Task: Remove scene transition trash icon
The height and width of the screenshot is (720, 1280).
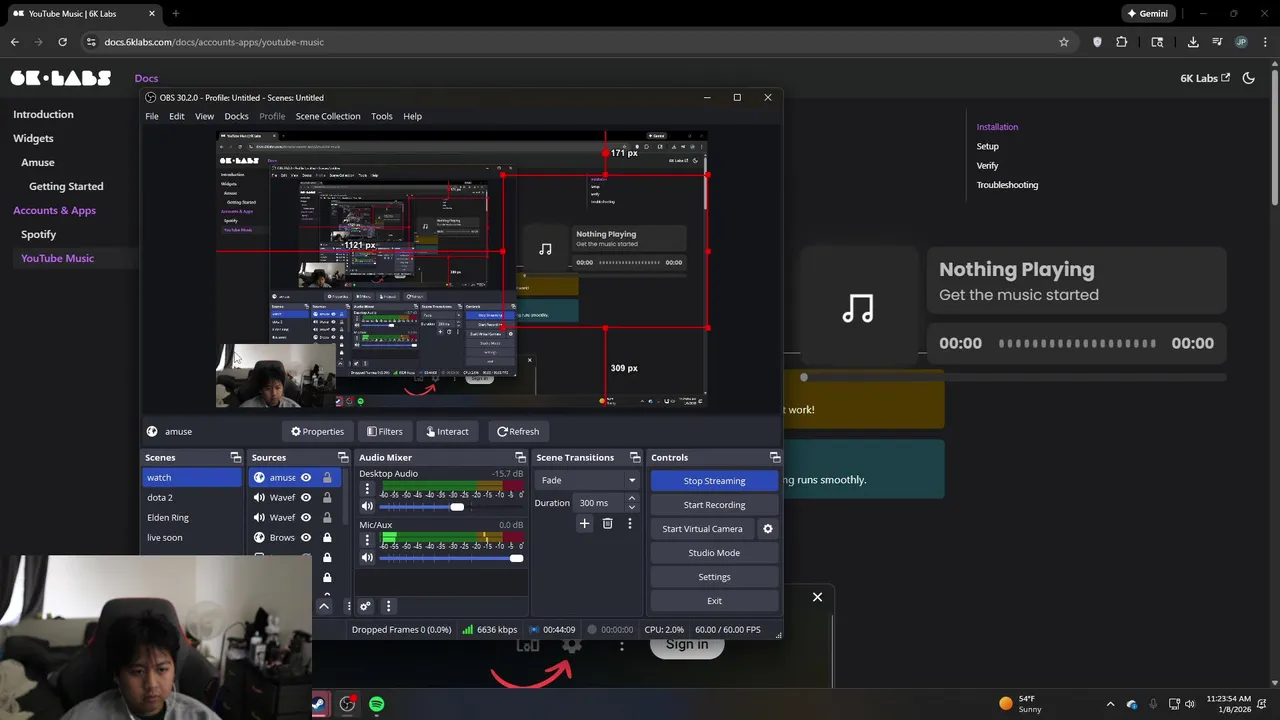Action: tap(607, 523)
